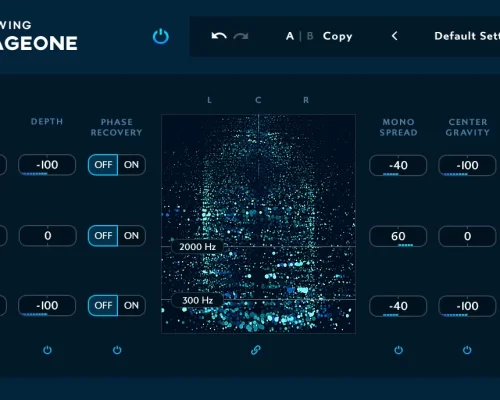Image resolution: width=500 pixels, height=400 pixels.
Task: Click the band link chain icon
Action: [256, 350]
